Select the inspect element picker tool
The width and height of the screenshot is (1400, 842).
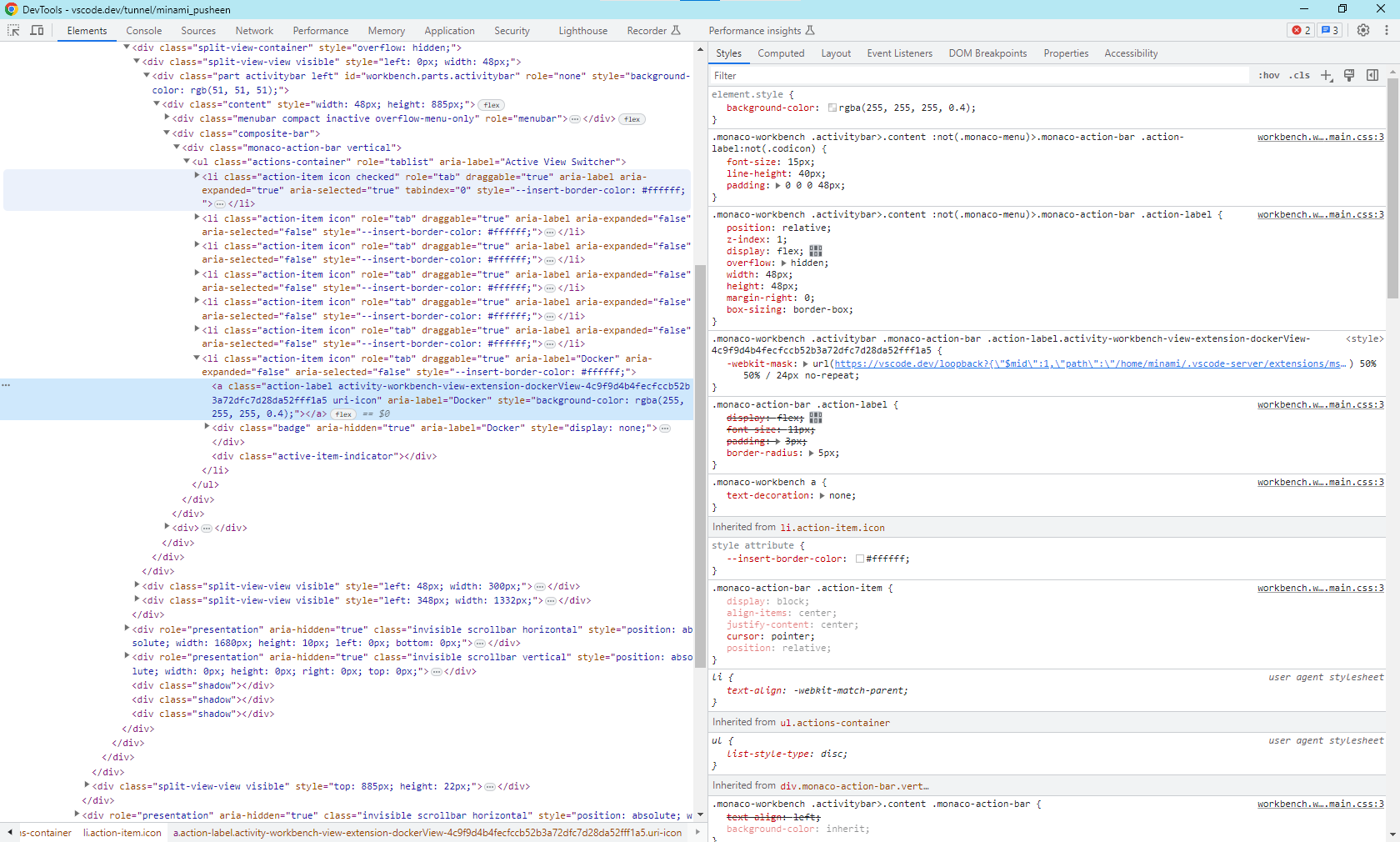pos(13,30)
